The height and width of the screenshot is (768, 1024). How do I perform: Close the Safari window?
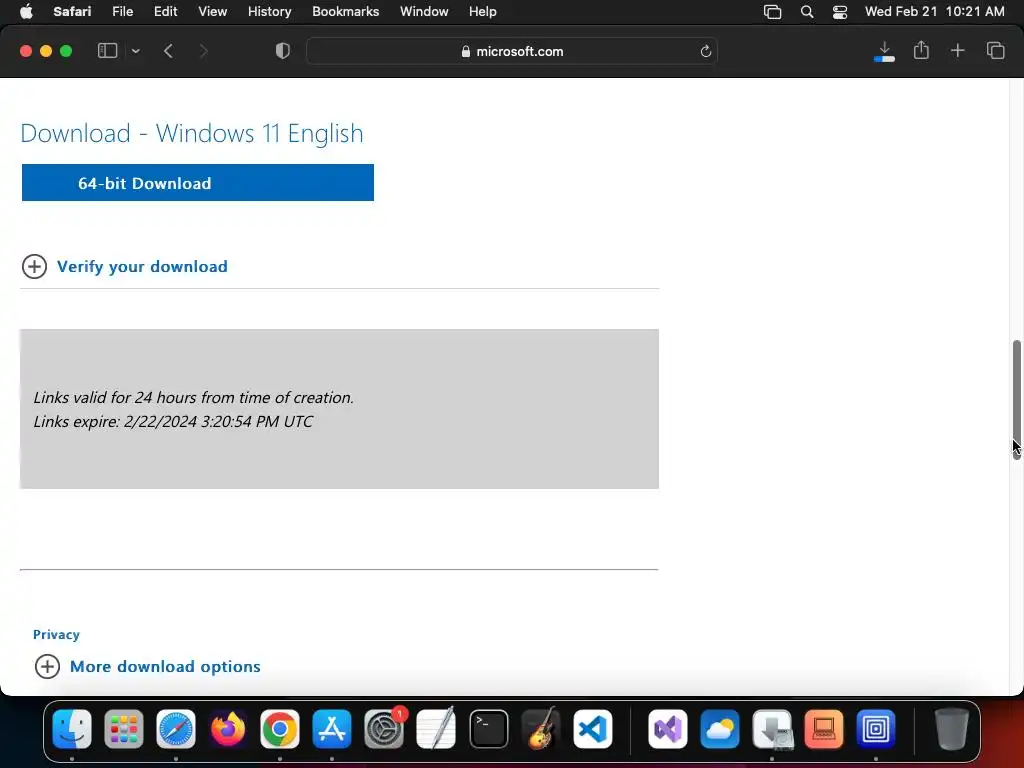26,51
